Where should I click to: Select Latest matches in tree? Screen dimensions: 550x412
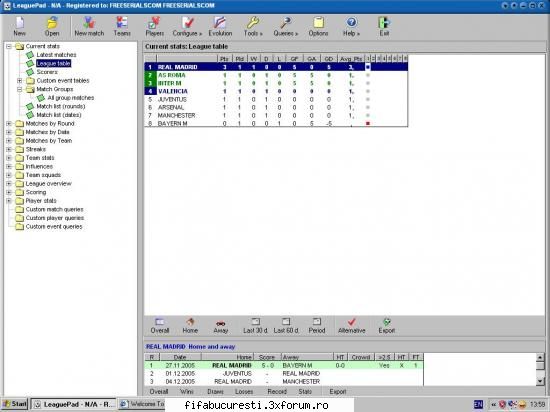pos(56,55)
